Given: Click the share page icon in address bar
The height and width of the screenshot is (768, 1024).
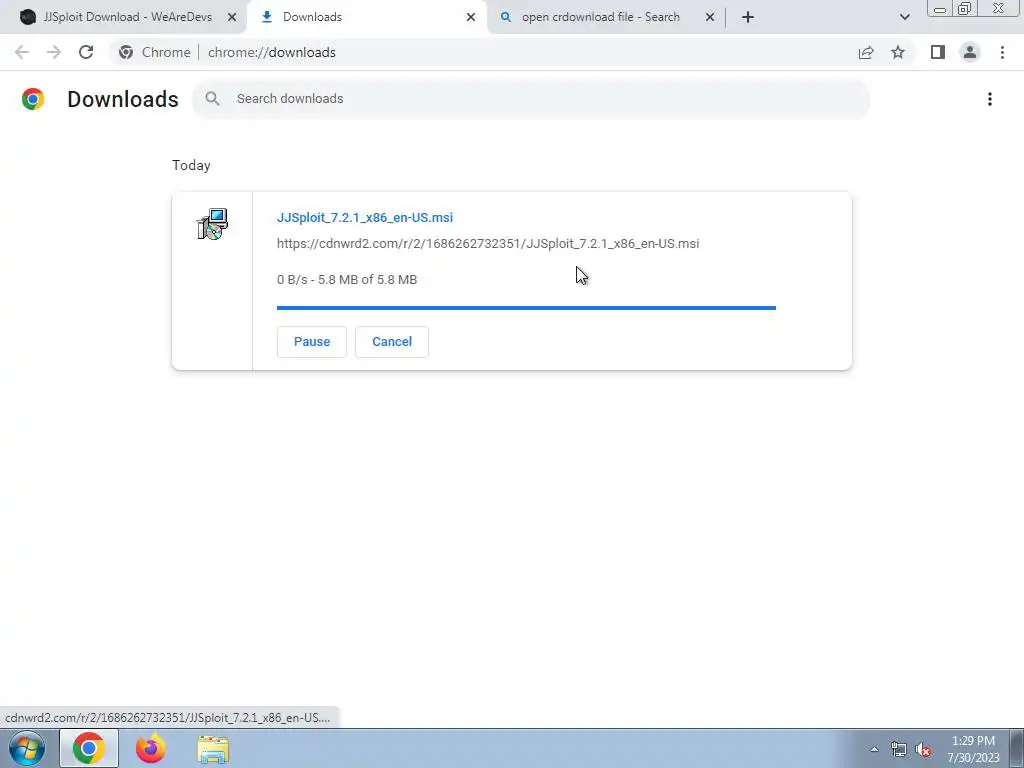Looking at the screenshot, I should click(x=866, y=52).
